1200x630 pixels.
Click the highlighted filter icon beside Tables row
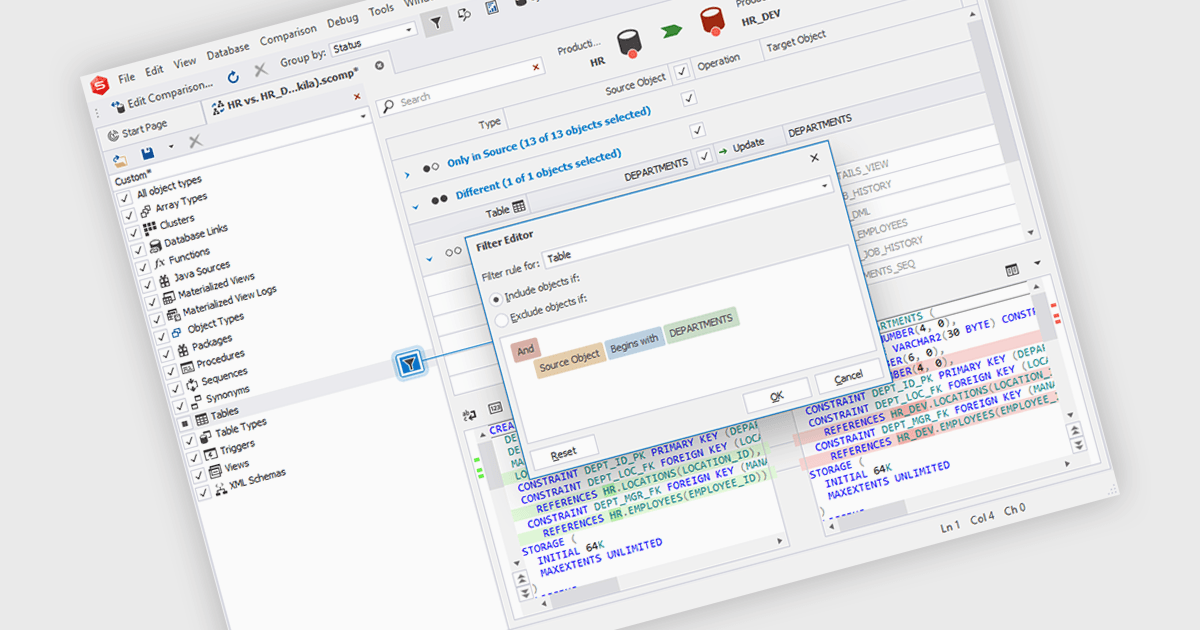tap(409, 364)
